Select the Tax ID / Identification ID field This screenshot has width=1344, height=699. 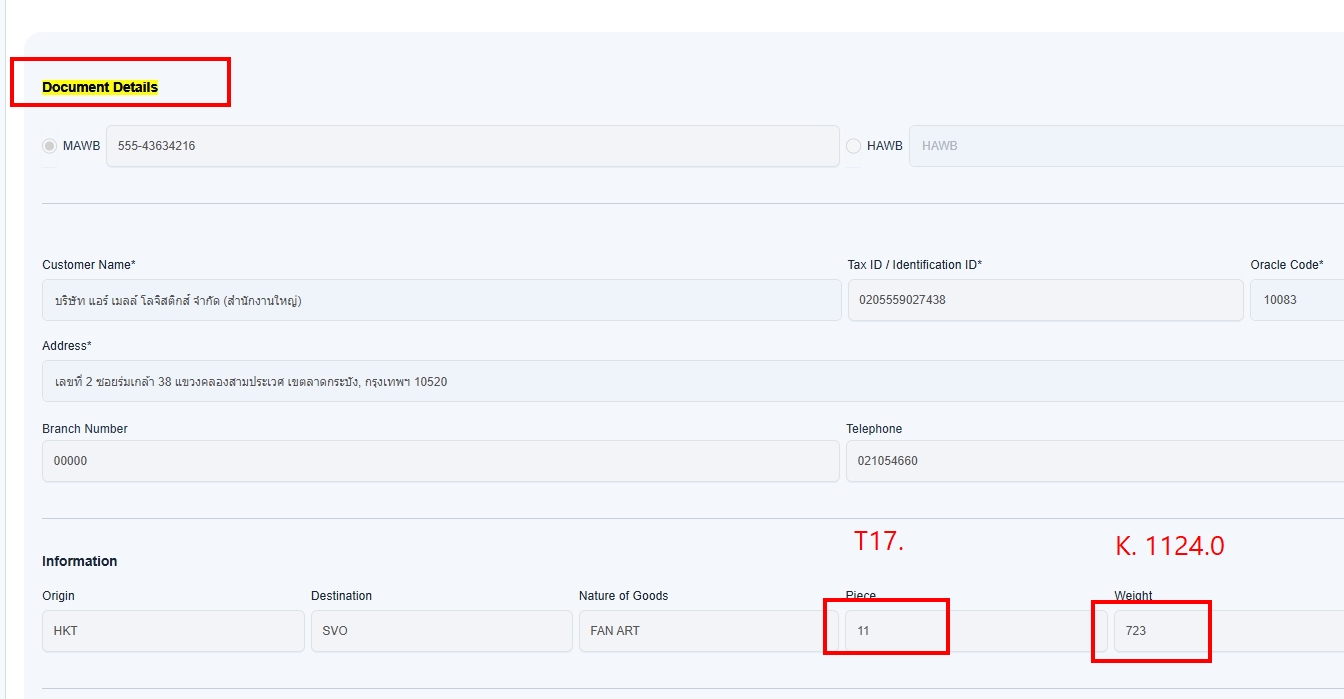(1045, 300)
